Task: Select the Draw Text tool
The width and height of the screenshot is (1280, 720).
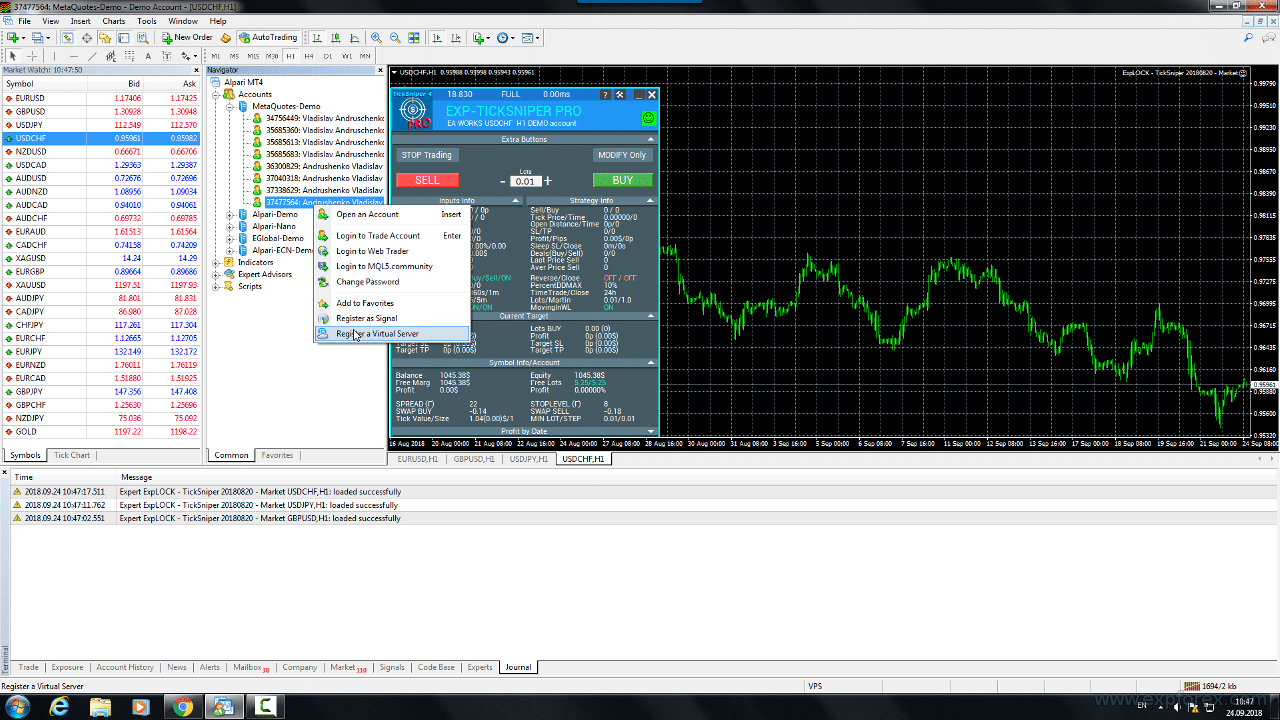Action: pos(148,56)
